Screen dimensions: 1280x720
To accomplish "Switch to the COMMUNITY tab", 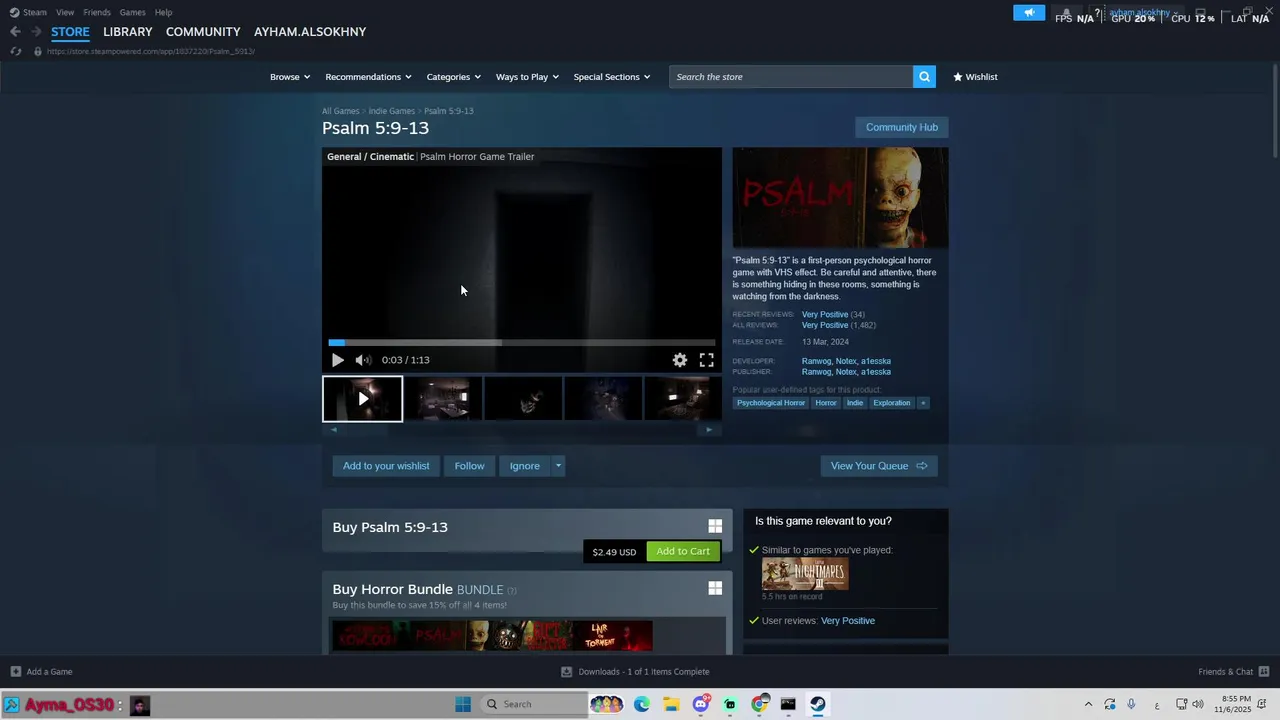I will tap(203, 32).
